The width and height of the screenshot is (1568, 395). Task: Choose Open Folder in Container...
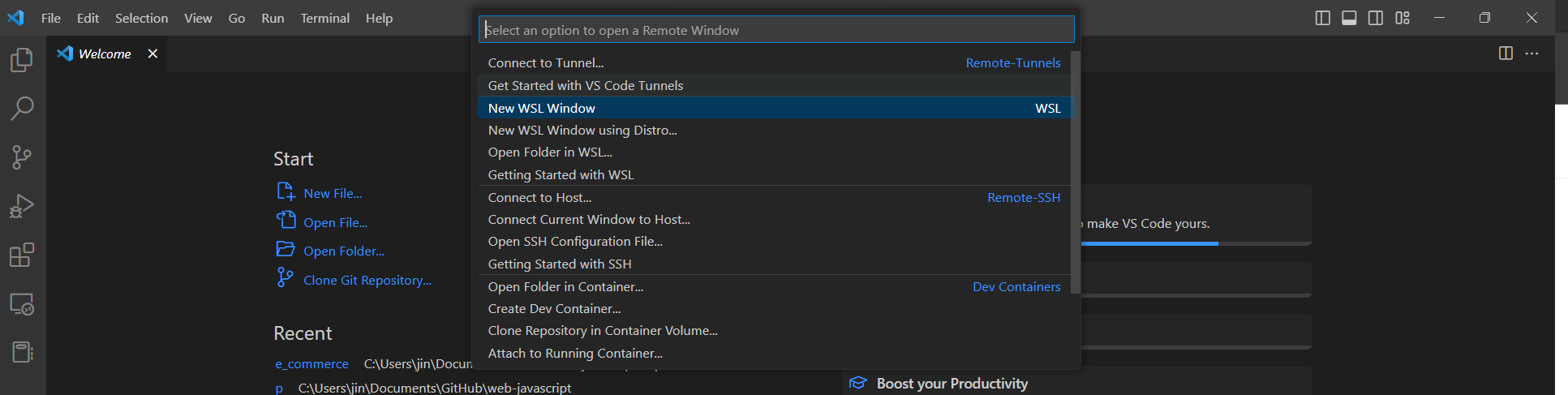tap(775, 286)
